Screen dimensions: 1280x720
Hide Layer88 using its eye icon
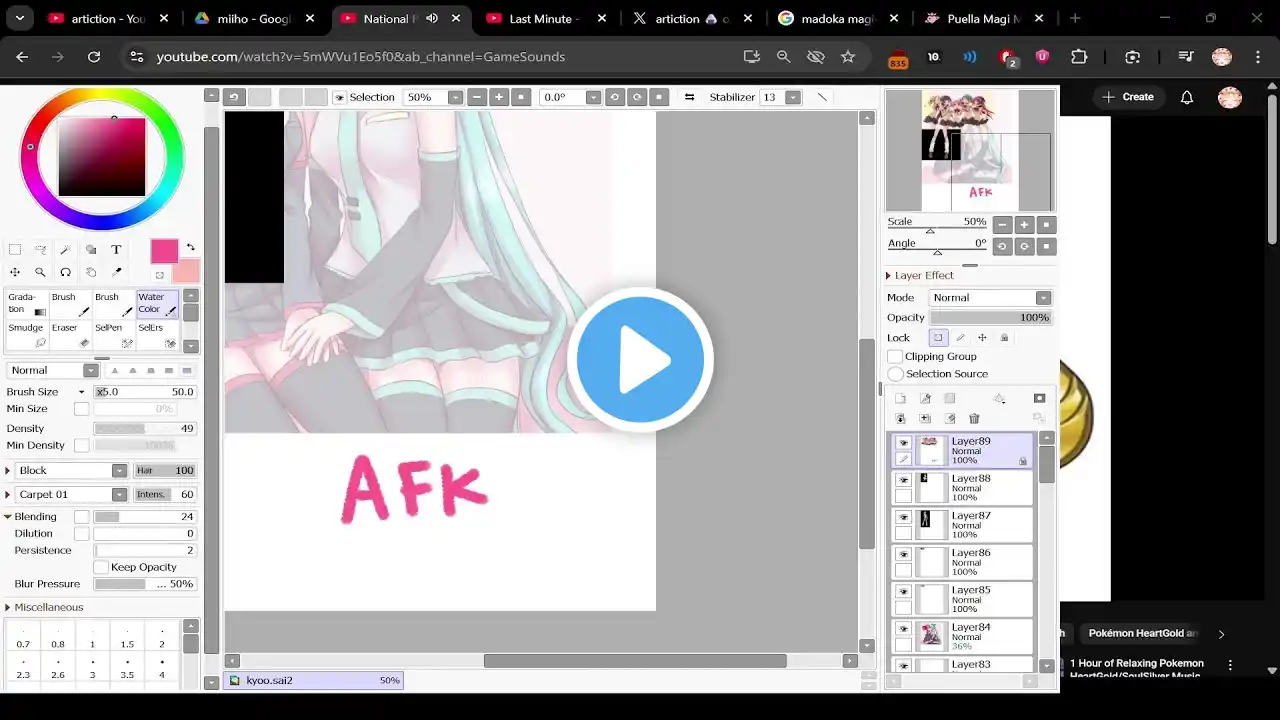pos(903,480)
